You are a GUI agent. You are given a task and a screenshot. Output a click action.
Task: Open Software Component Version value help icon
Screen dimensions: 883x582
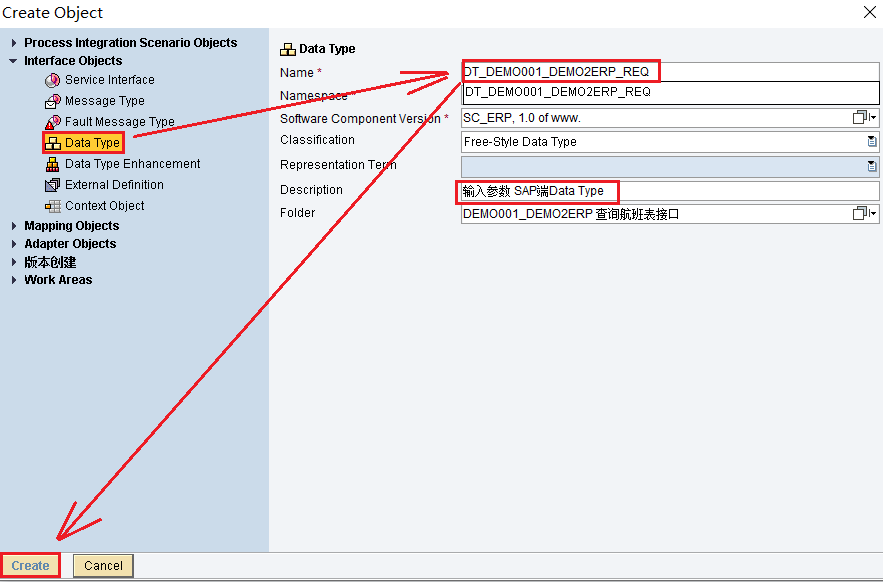(860, 118)
